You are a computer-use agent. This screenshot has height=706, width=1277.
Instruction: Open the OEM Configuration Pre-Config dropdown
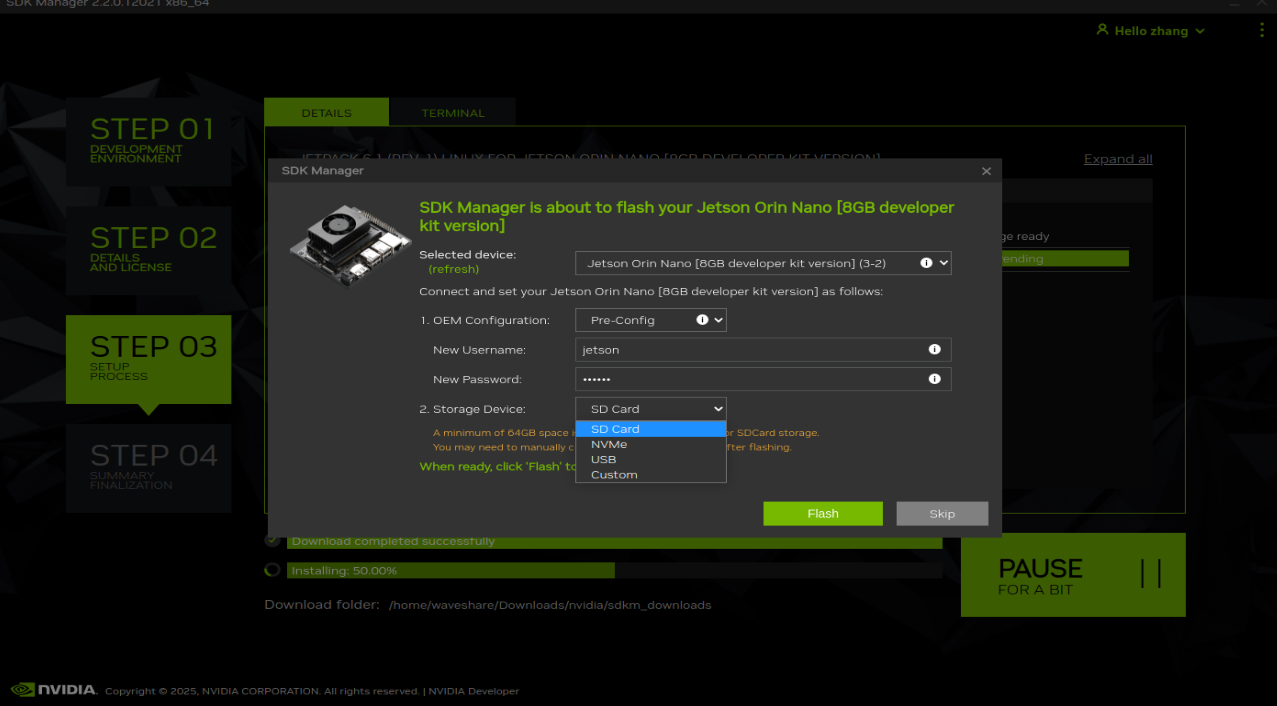click(x=651, y=320)
